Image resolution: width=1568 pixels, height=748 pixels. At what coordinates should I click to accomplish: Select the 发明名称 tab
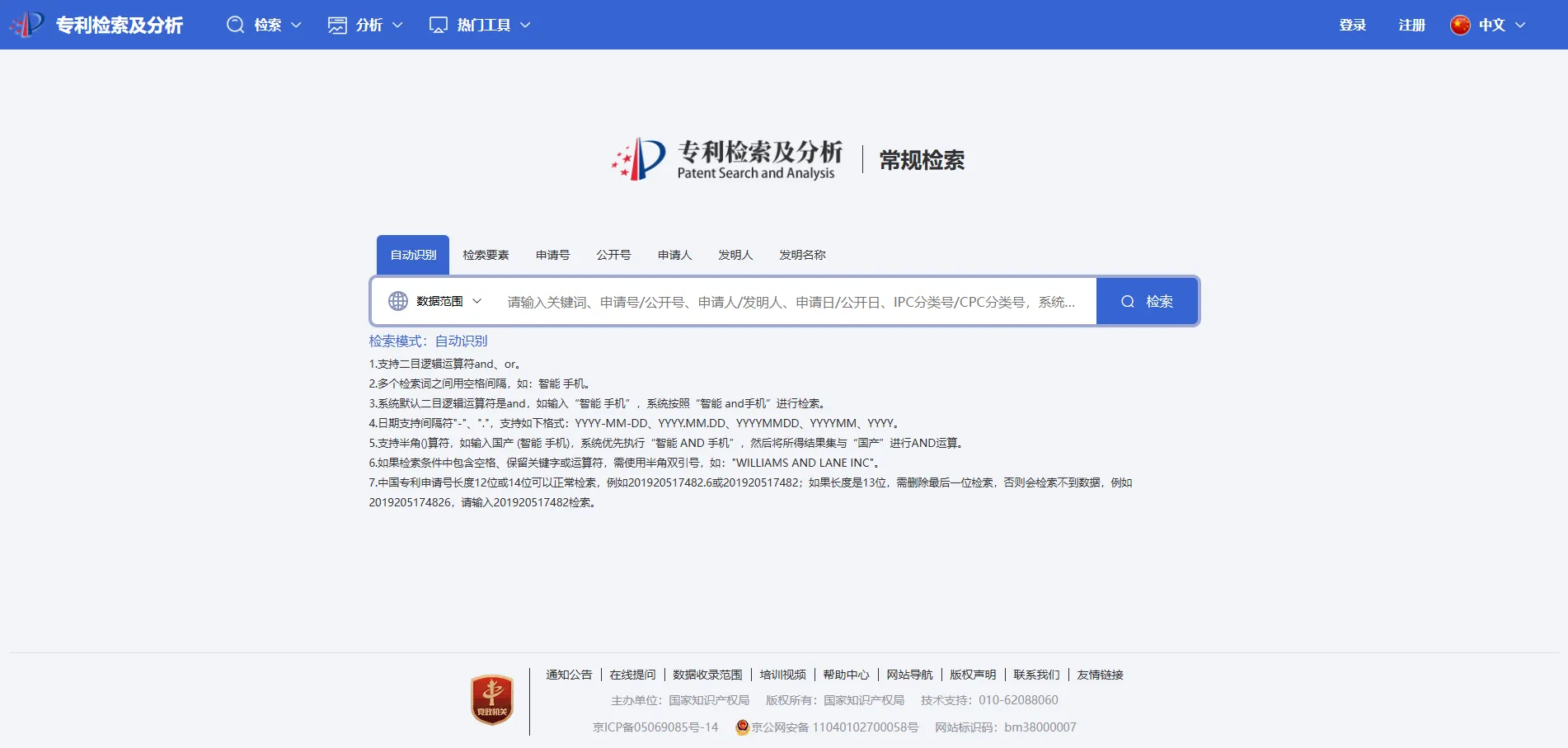point(802,255)
